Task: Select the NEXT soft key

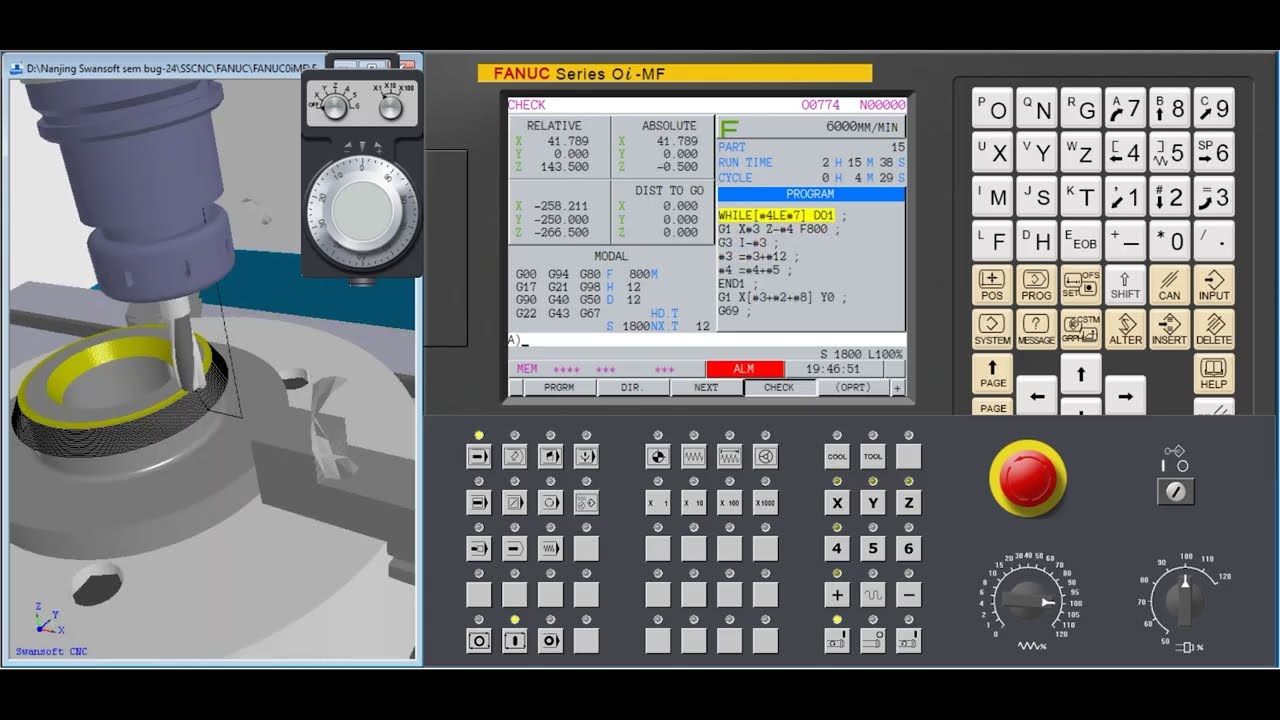Action: (x=706, y=388)
